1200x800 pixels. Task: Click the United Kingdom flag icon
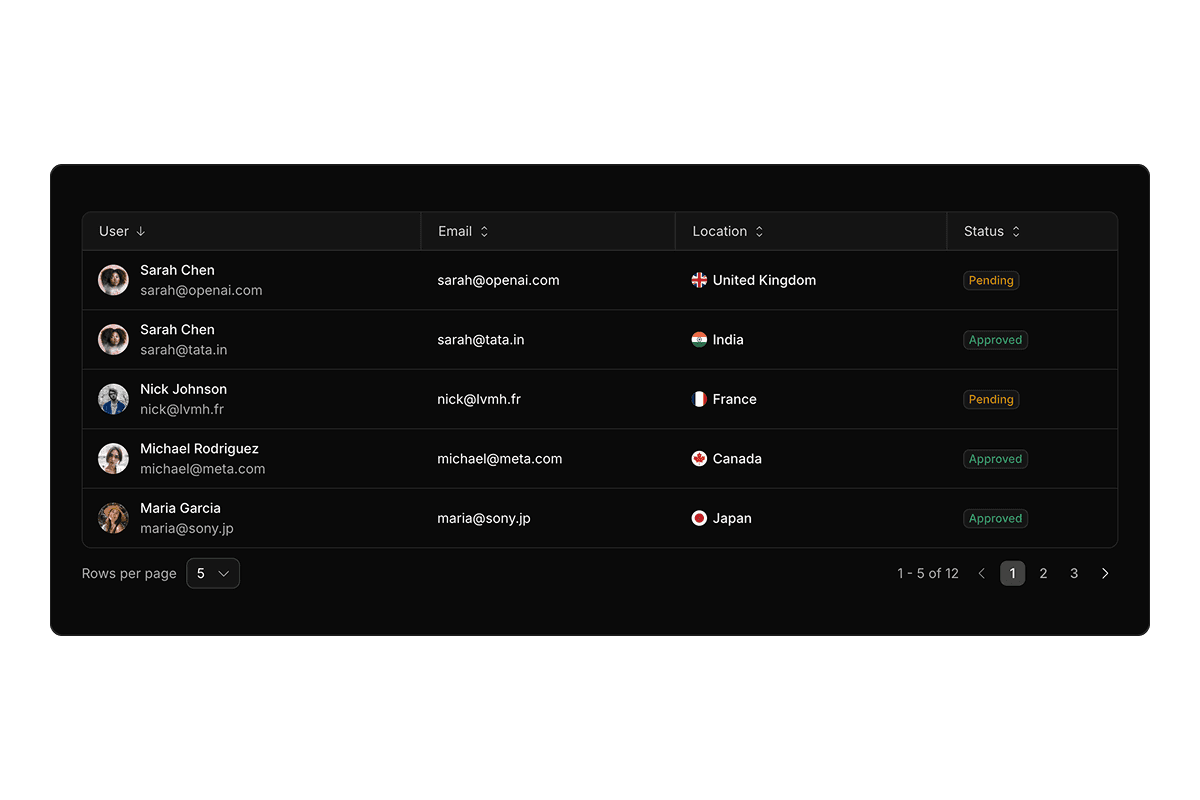(x=699, y=280)
